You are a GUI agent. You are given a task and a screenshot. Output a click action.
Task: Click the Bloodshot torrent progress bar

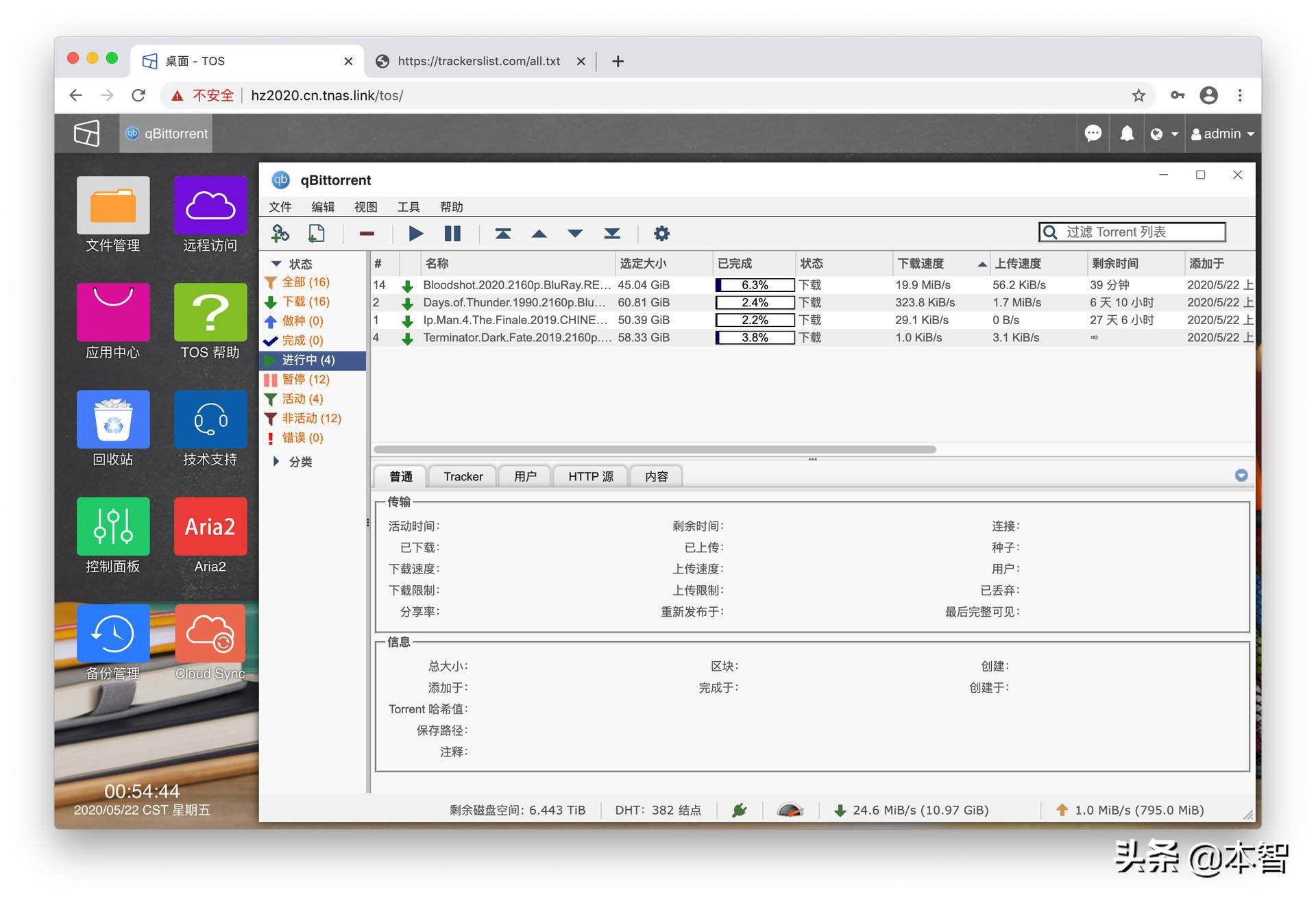(754, 285)
